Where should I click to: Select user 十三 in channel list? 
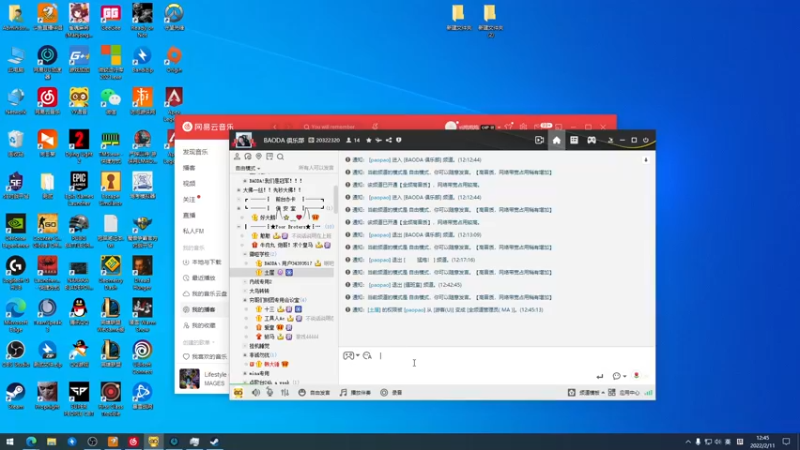[269, 309]
